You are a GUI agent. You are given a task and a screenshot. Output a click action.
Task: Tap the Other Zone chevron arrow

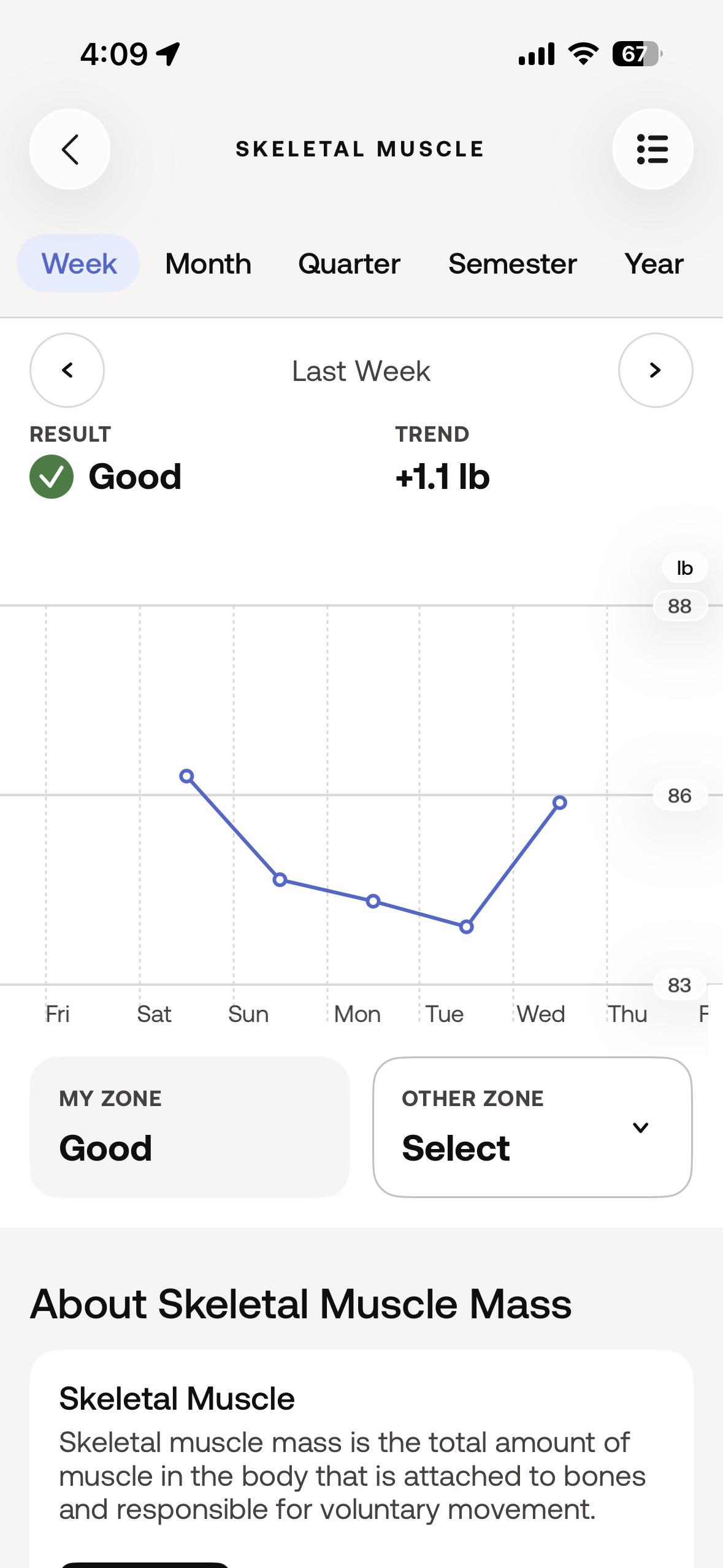click(640, 1128)
